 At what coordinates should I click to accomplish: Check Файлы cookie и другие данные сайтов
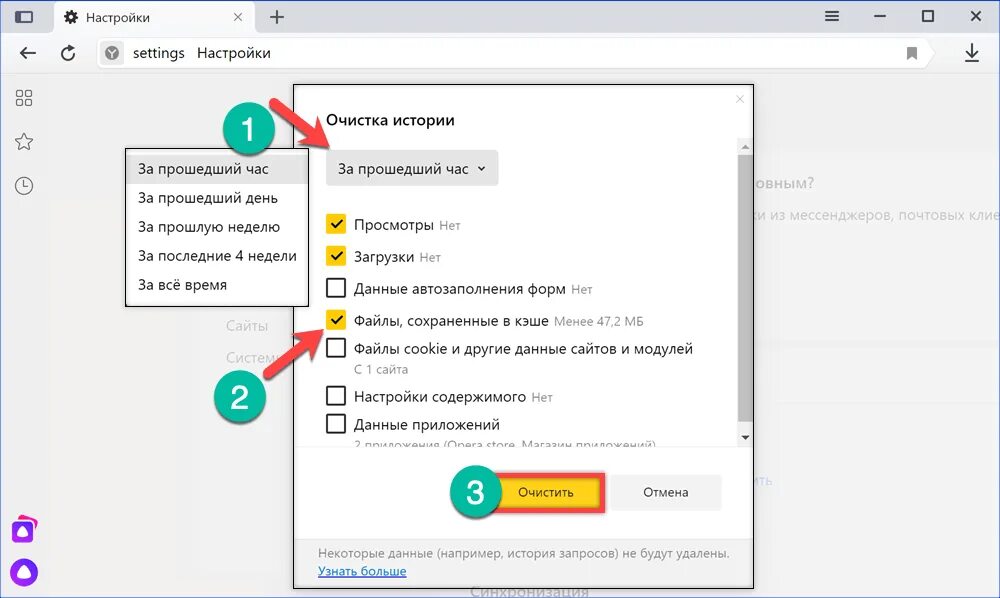click(x=336, y=348)
